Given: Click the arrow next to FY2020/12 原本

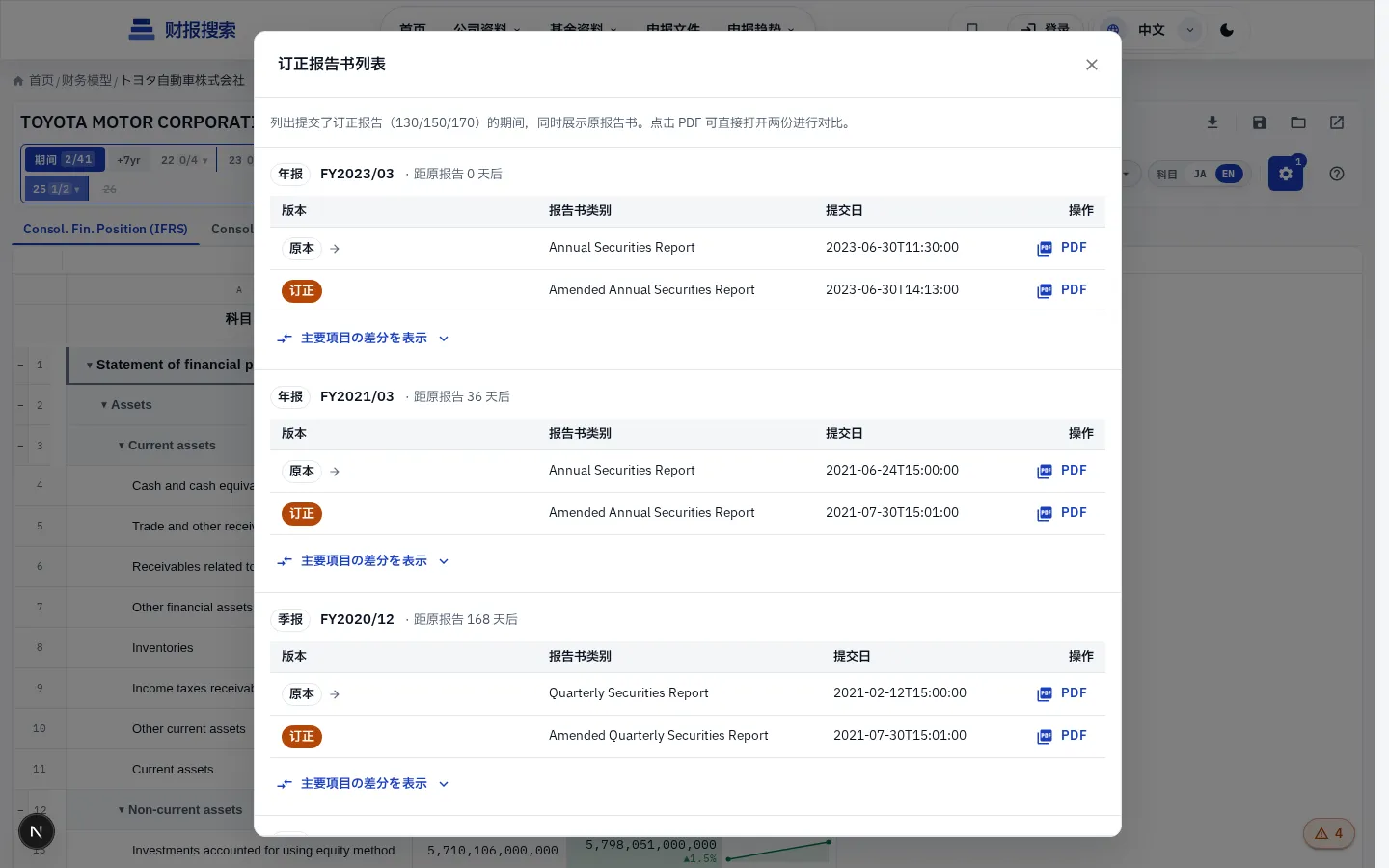Looking at the screenshot, I should point(335,694).
